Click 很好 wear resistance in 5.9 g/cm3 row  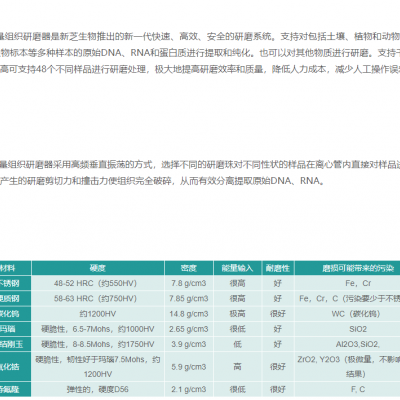coord(278,367)
